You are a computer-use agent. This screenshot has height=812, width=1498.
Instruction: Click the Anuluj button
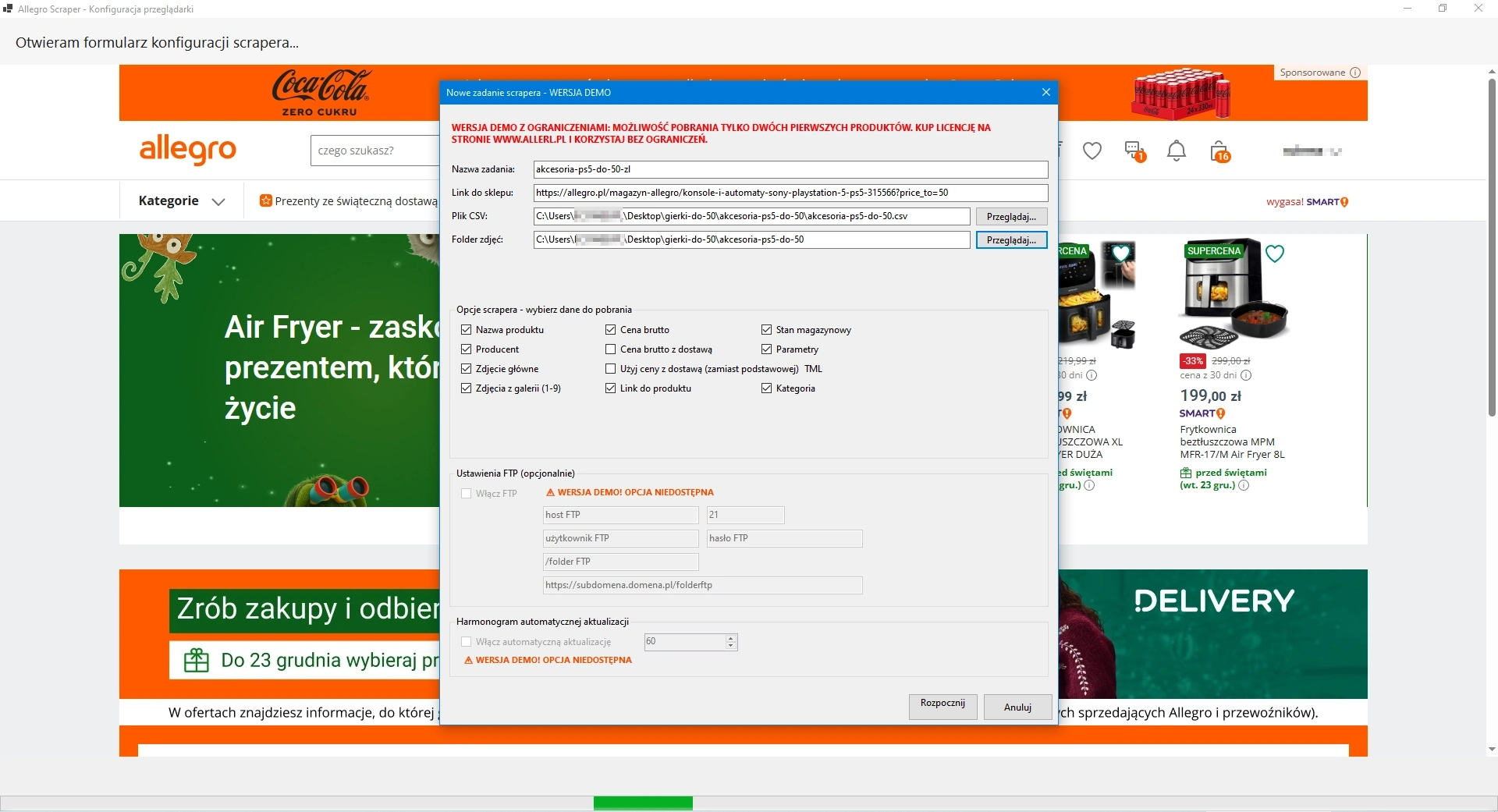tap(1017, 707)
